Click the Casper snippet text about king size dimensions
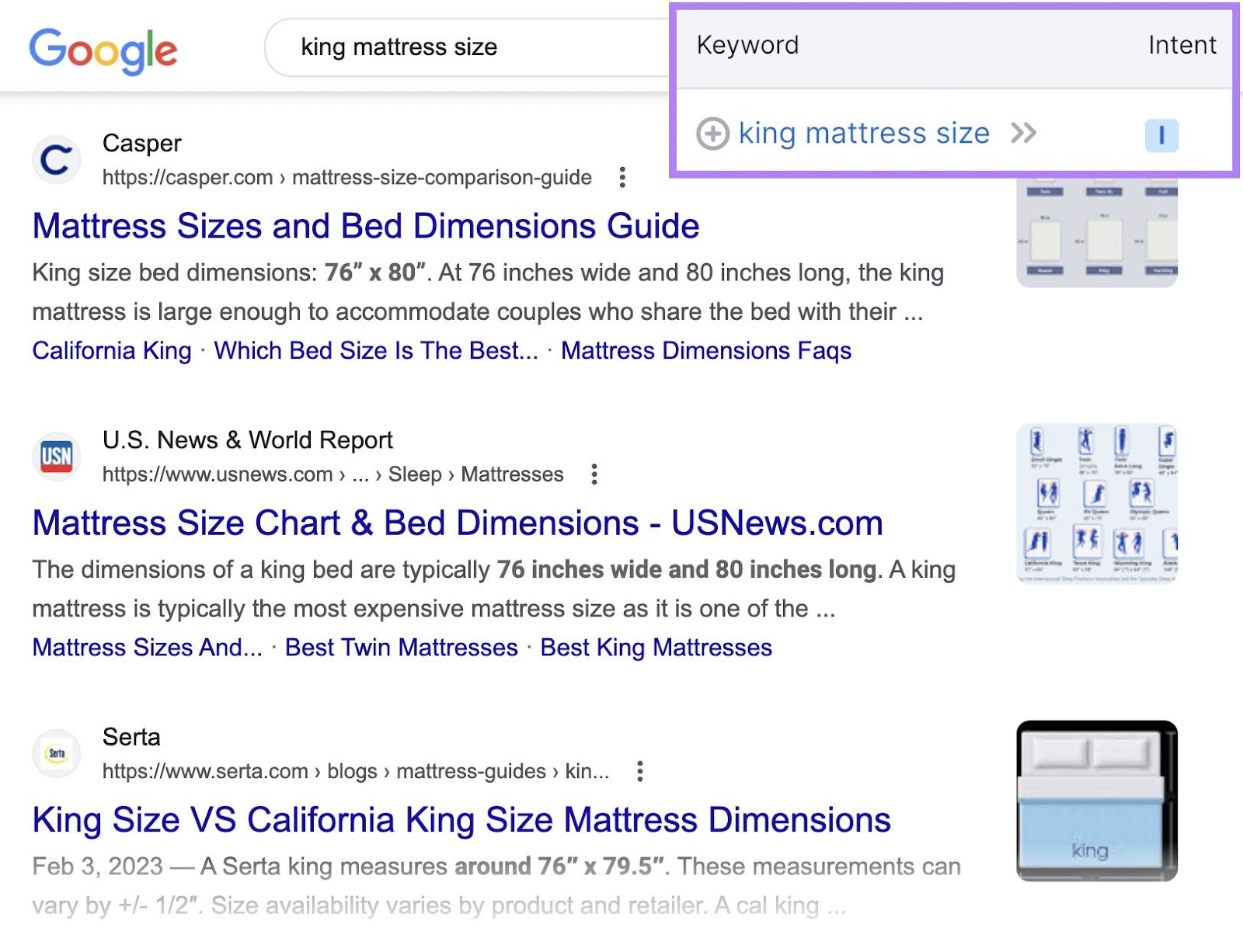This screenshot has width=1243, height=952. click(x=488, y=293)
